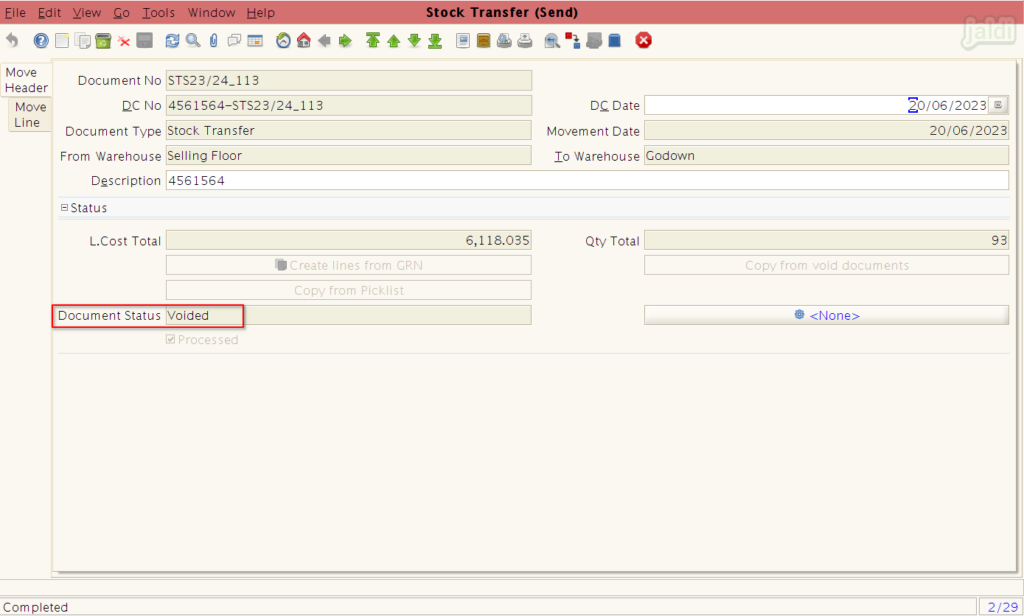
Task: Open the Help question-mark icon
Action: point(41,41)
